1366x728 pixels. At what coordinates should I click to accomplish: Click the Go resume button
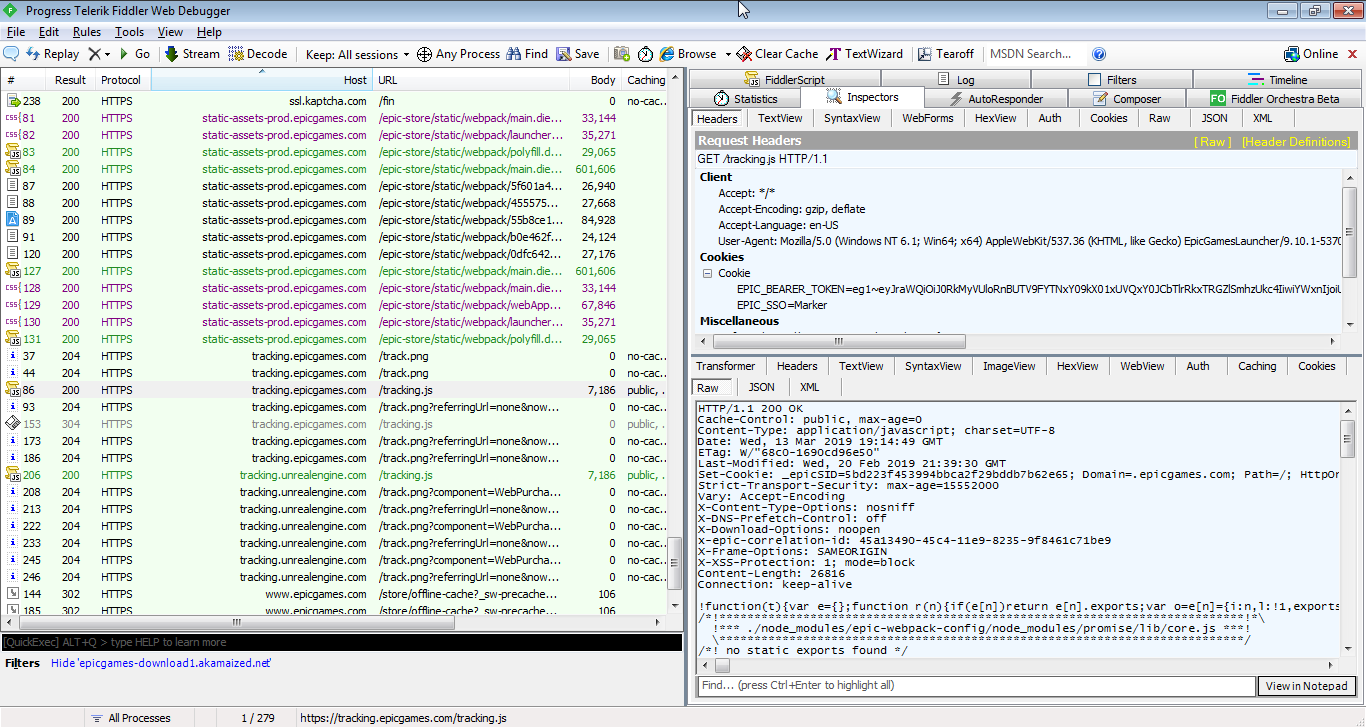tap(135, 54)
